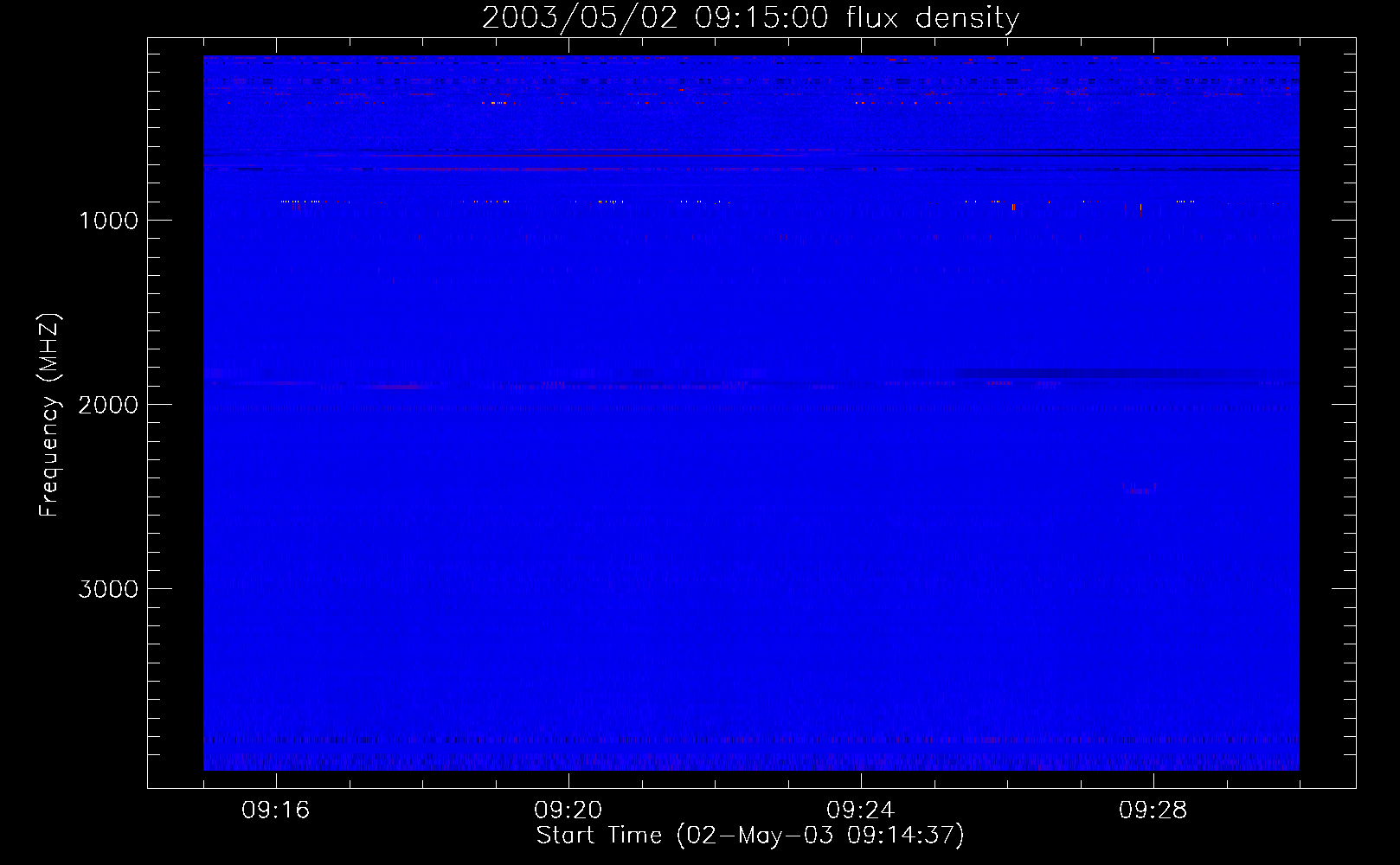This screenshot has width=1400, height=865.
Task: Click the "Start Time (02-May-03 09:14:37)" axis label
Action: pos(750,836)
